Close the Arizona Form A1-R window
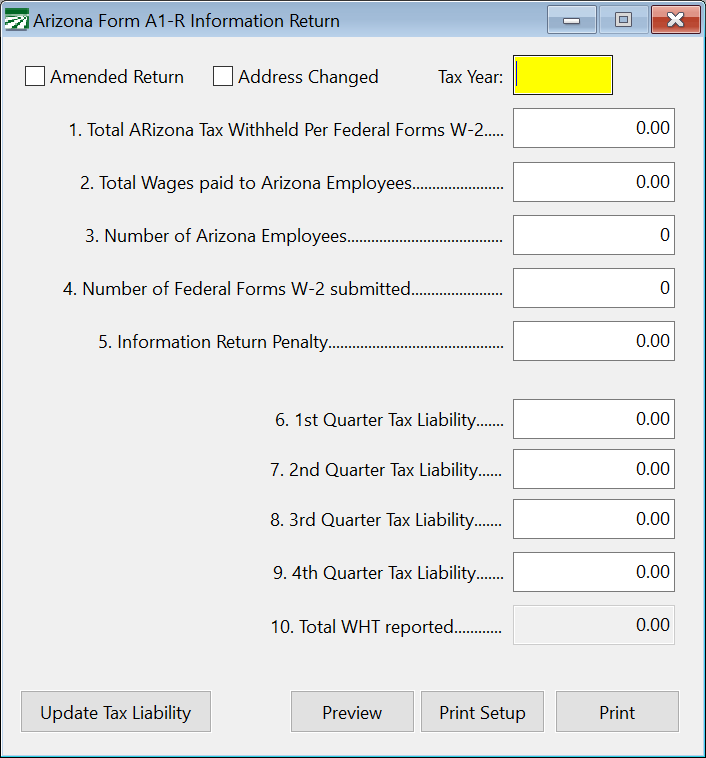The width and height of the screenshot is (706, 758). (675, 20)
